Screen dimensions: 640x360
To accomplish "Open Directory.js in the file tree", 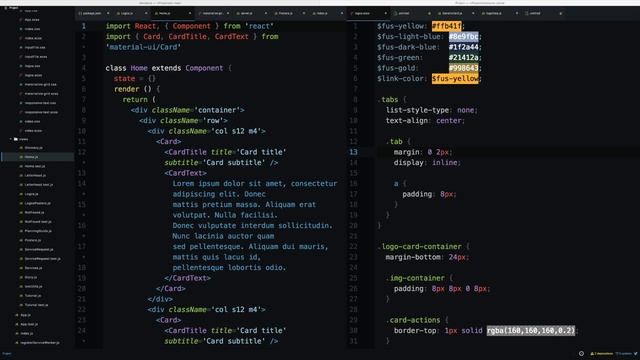I will pyautogui.click(x=33, y=148).
